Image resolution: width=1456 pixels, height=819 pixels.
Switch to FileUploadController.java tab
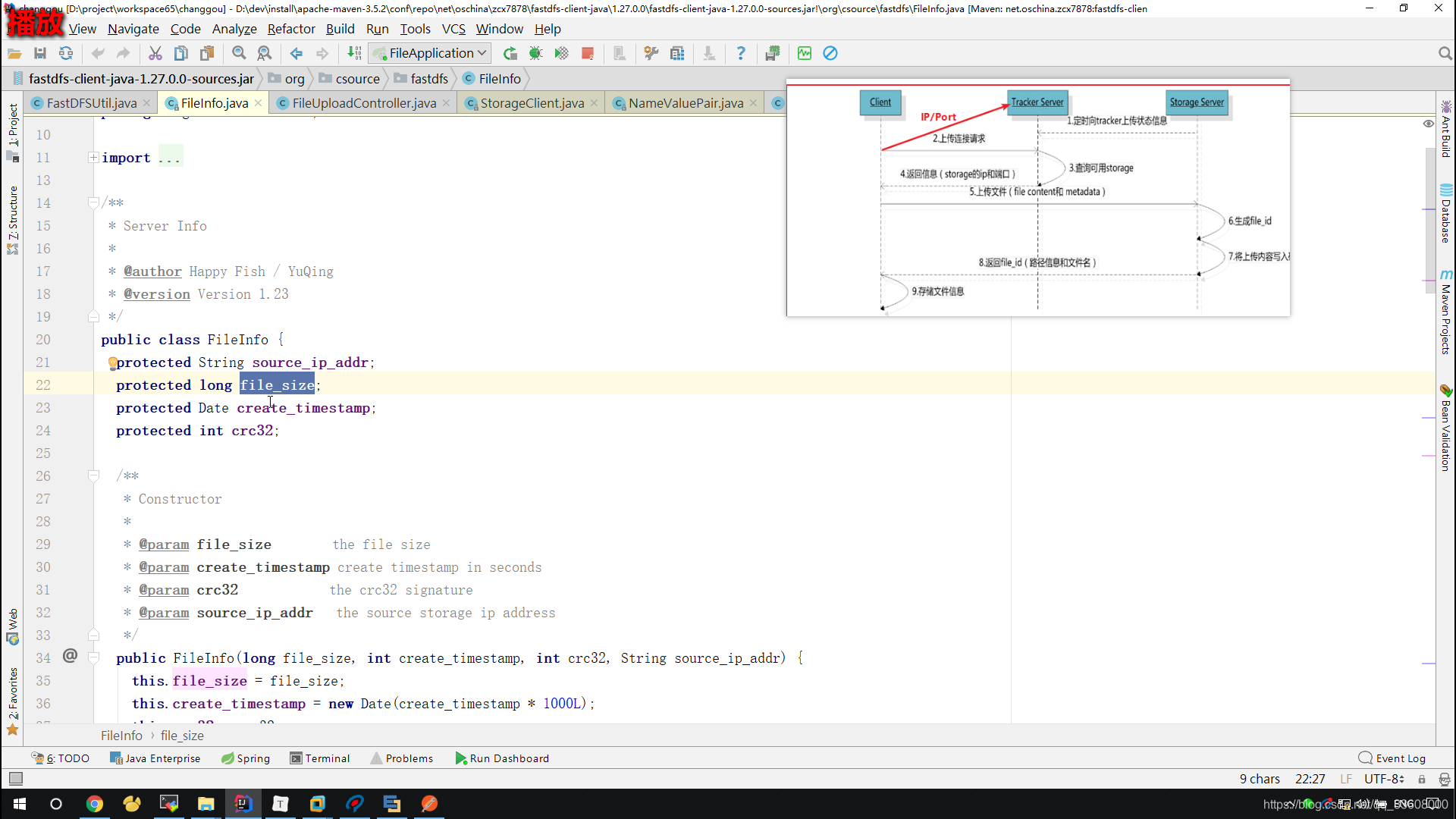pos(364,103)
